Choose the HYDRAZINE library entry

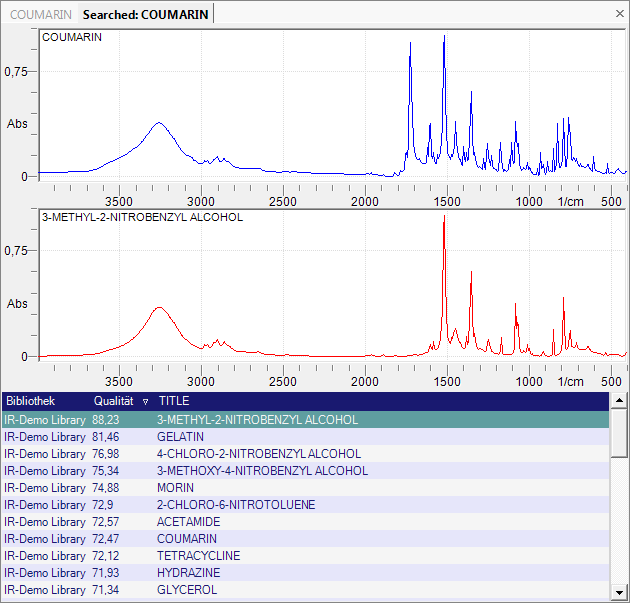click(x=188, y=573)
